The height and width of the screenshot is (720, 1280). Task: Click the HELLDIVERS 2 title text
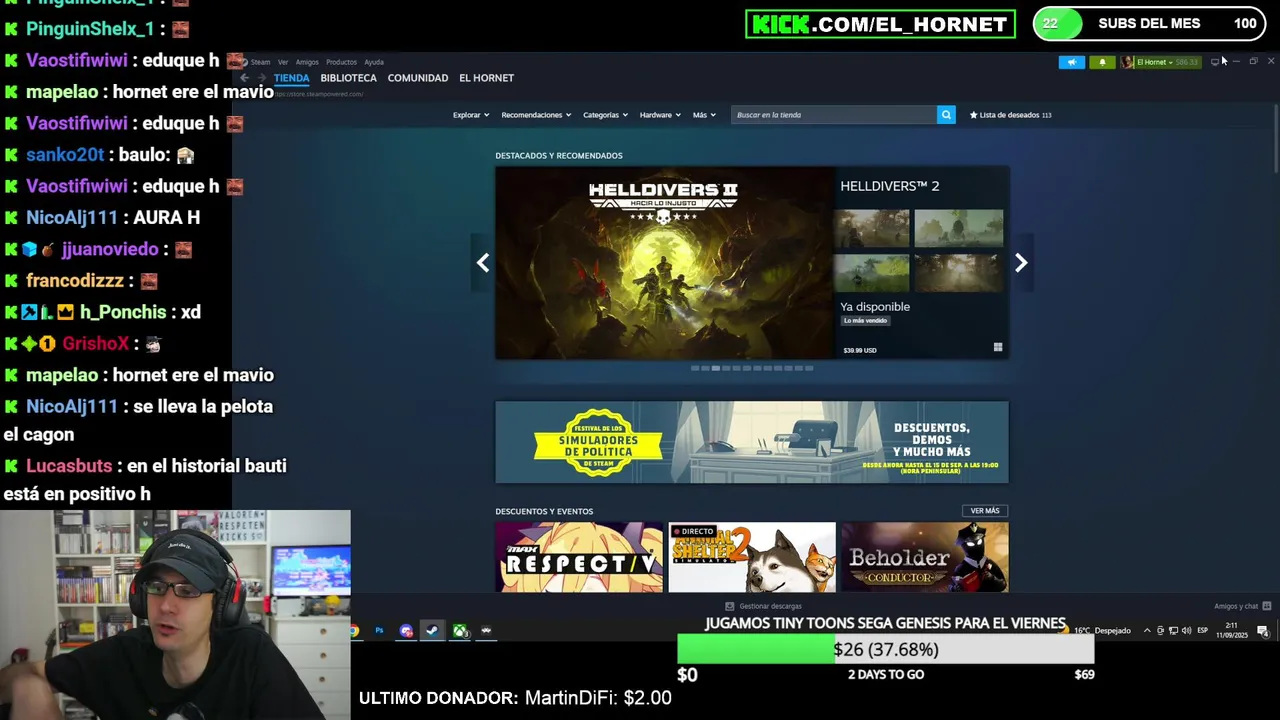pyautogui.click(x=889, y=186)
